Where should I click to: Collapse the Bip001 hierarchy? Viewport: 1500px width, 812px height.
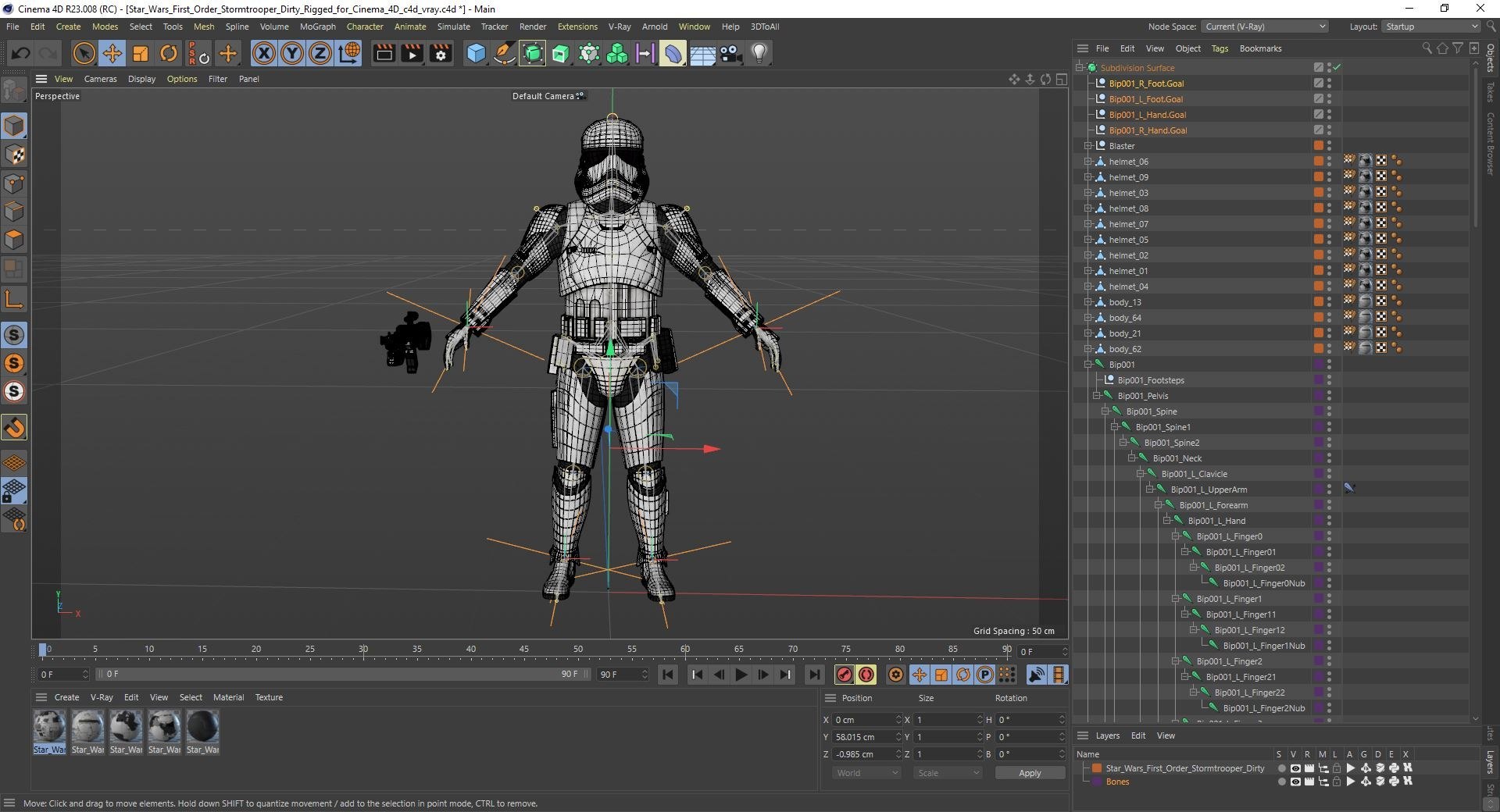coord(1087,365)
